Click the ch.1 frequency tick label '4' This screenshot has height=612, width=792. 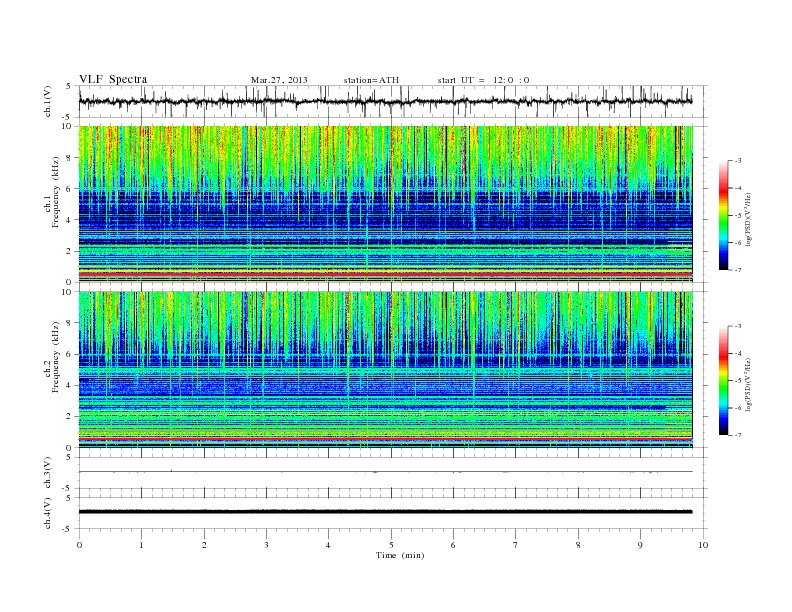point(70,220)
